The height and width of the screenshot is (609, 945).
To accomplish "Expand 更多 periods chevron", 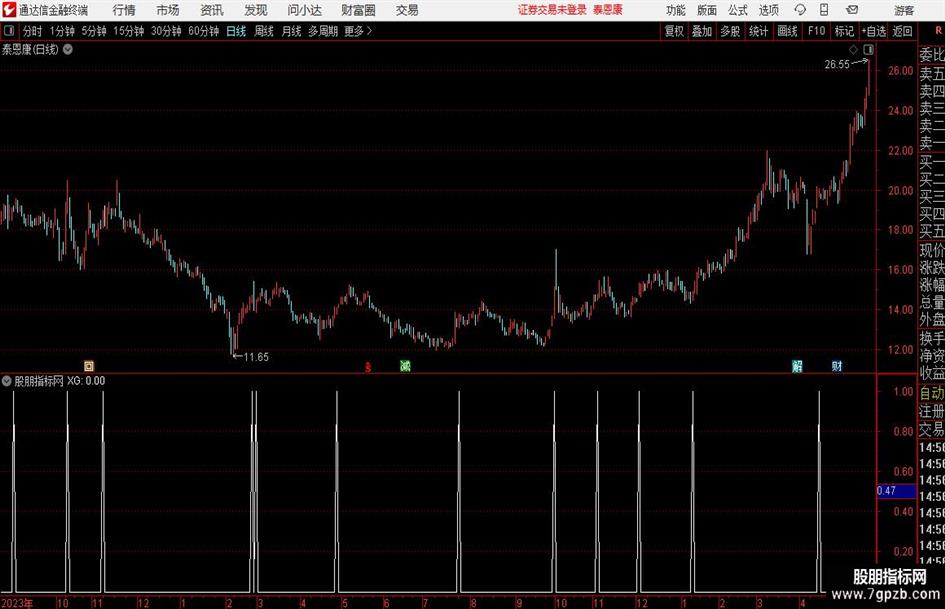I will point(369,31).
